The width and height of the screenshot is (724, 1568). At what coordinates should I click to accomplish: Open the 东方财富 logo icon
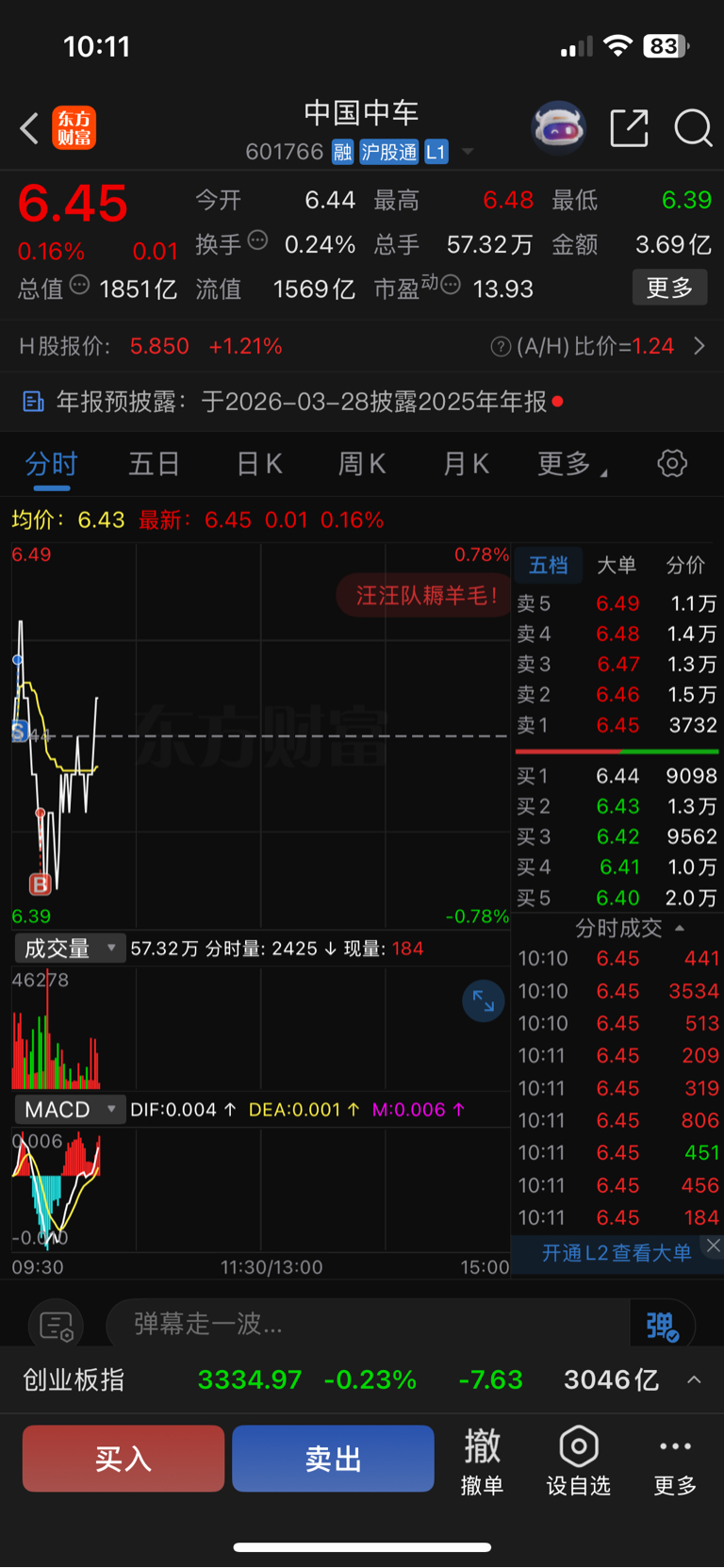tap(74, 128)
